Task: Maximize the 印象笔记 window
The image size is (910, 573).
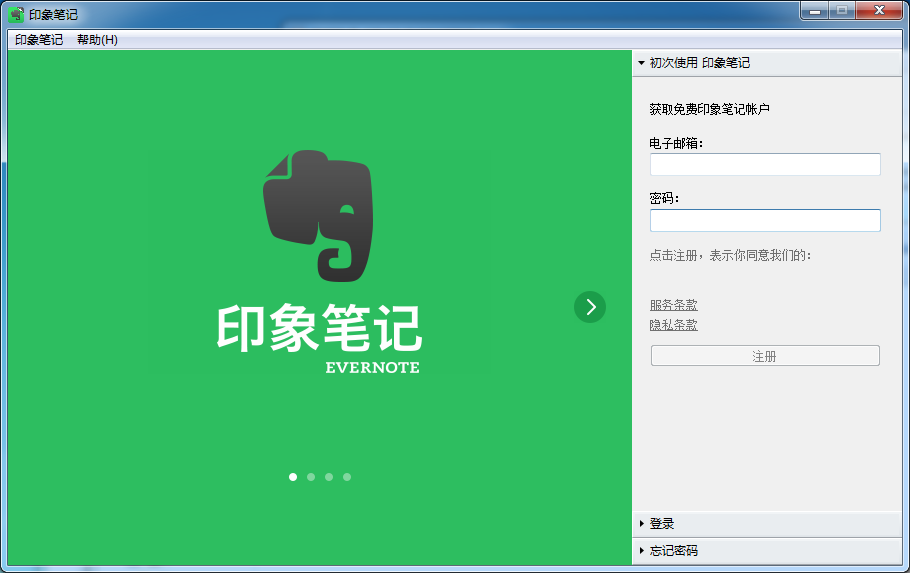Action: pyautogui.click(x=842, y=10)
